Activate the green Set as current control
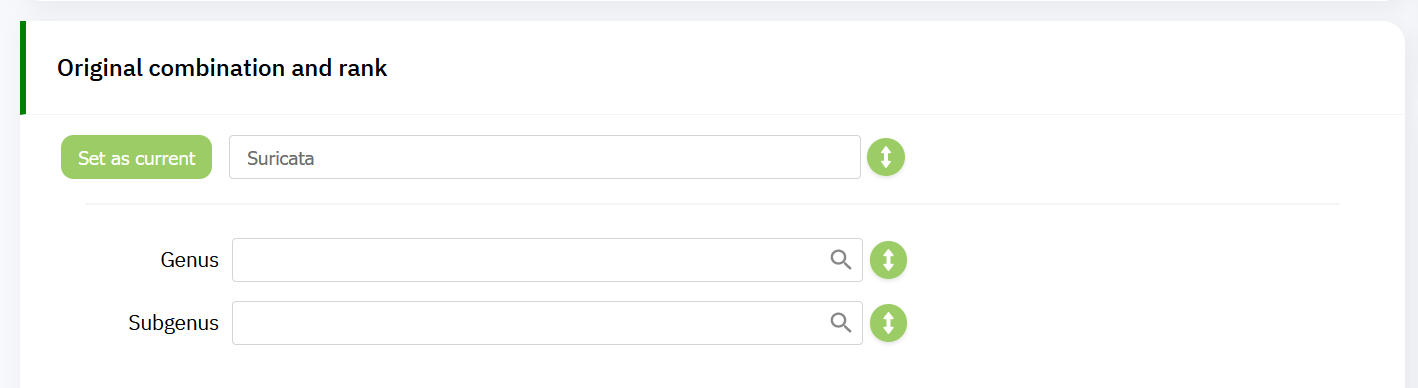 (x=136, y=157)
